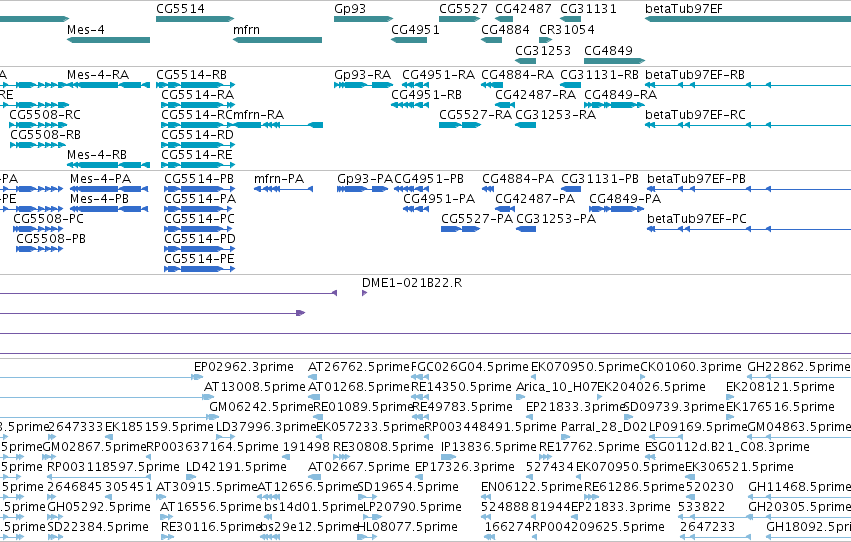Select transcript CG5514-RE

[x=198, y=165]
